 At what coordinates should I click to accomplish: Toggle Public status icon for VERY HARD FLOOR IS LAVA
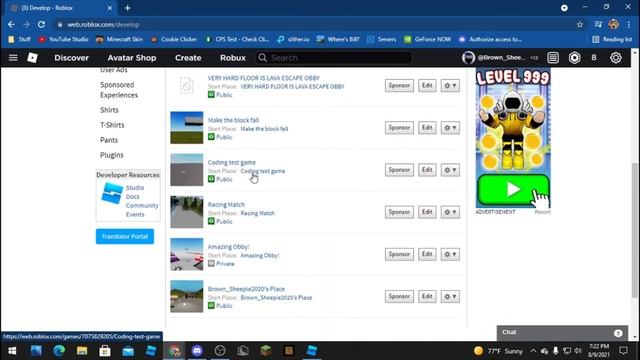coord(211,94)
